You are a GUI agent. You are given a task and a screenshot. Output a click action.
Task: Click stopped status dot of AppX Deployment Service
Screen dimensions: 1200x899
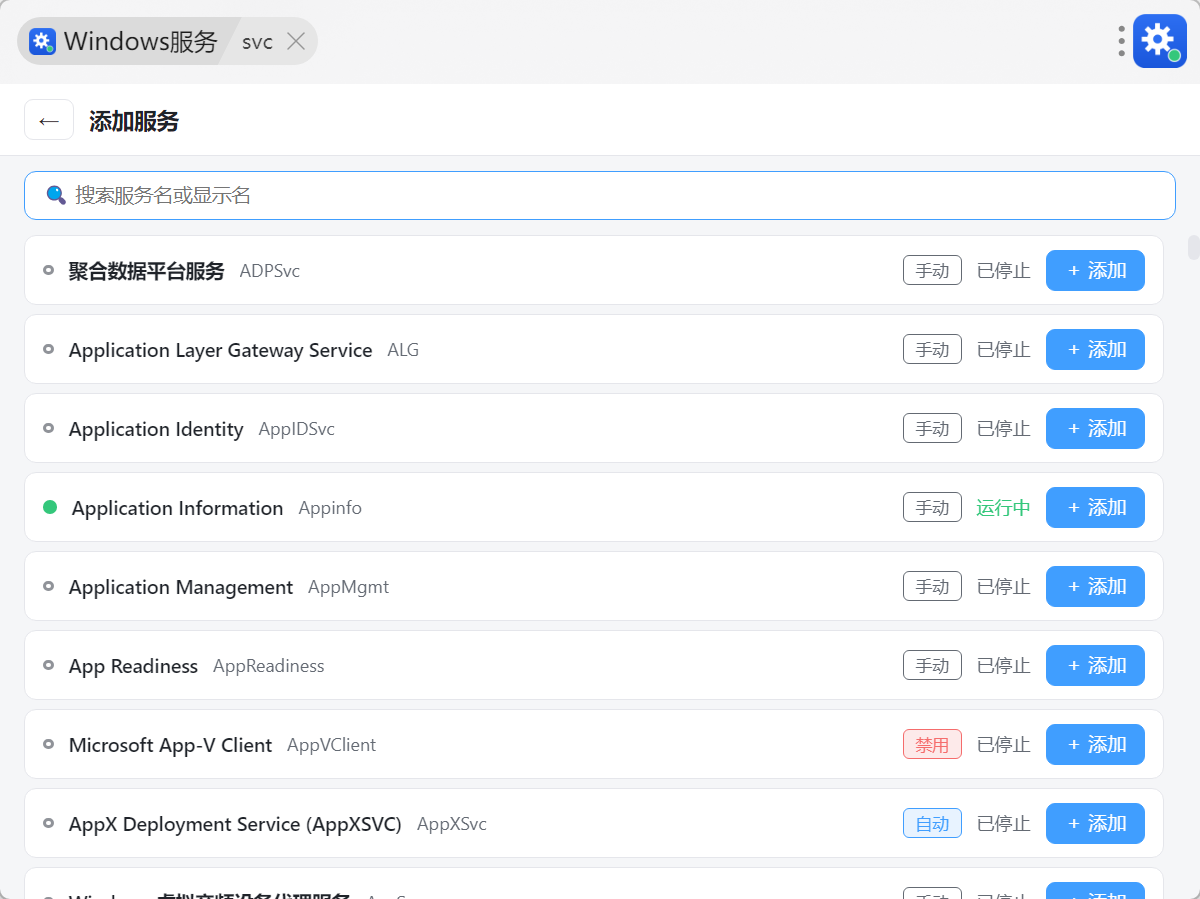coord(48,823)
